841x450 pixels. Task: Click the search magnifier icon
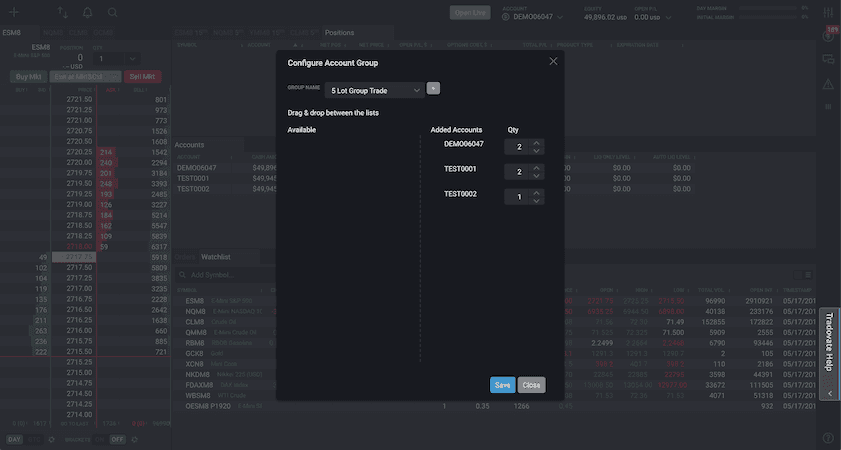[x=113, y=13]
